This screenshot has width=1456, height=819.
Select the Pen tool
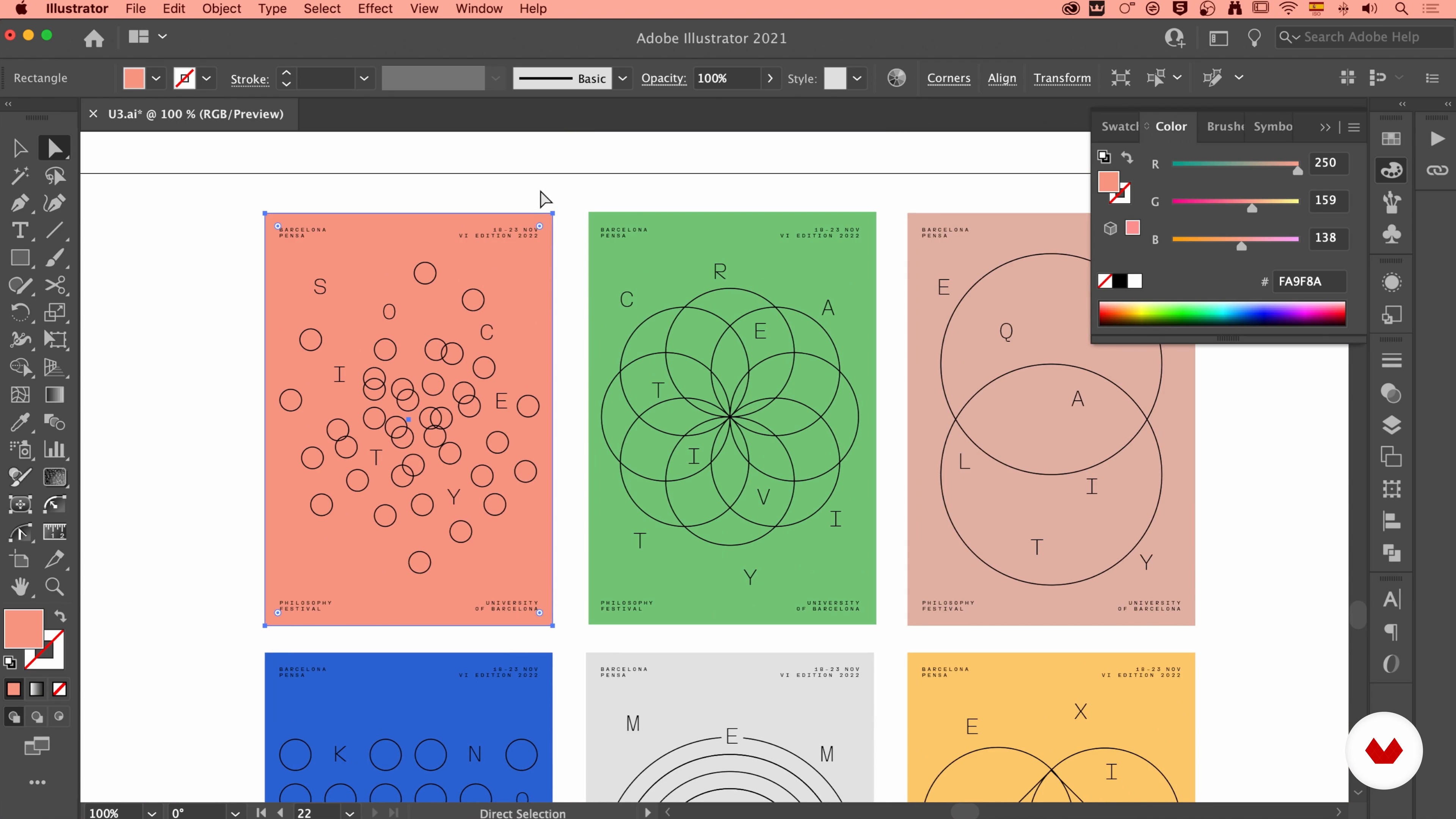(x=20, y=203)
